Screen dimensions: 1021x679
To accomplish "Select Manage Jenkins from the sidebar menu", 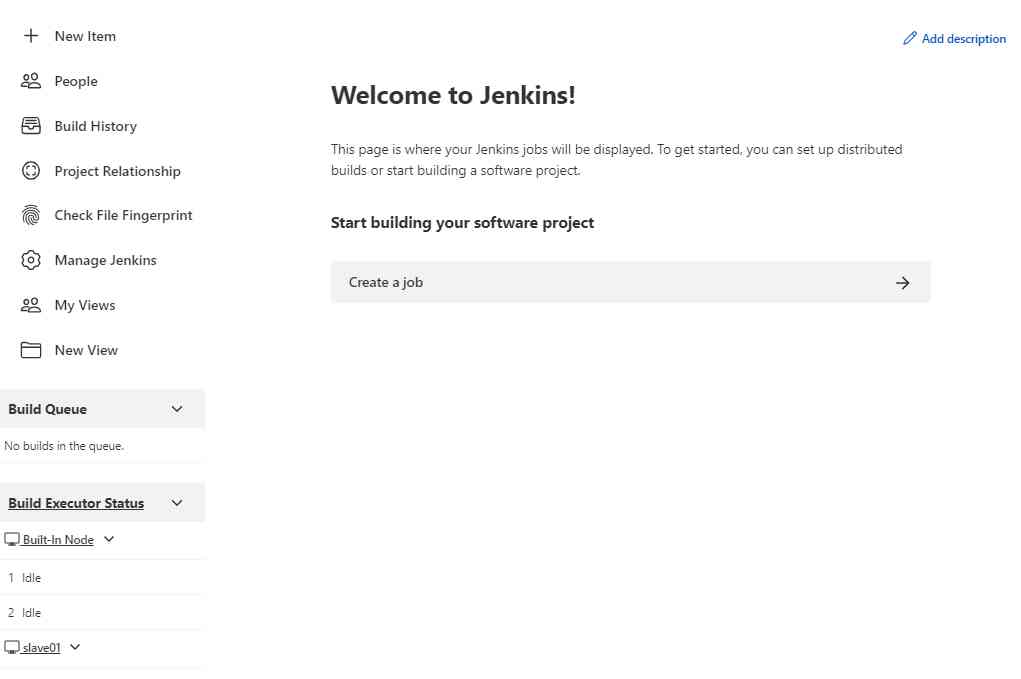I will 105,260.
